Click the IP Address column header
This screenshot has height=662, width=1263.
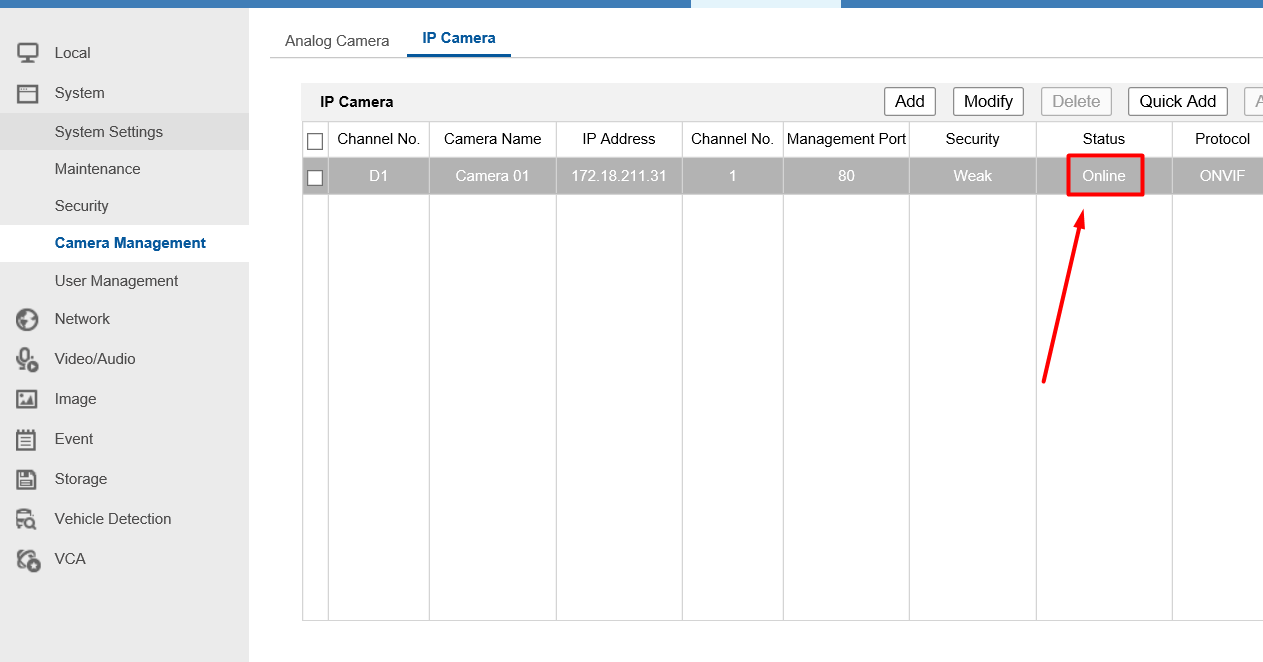619,139
